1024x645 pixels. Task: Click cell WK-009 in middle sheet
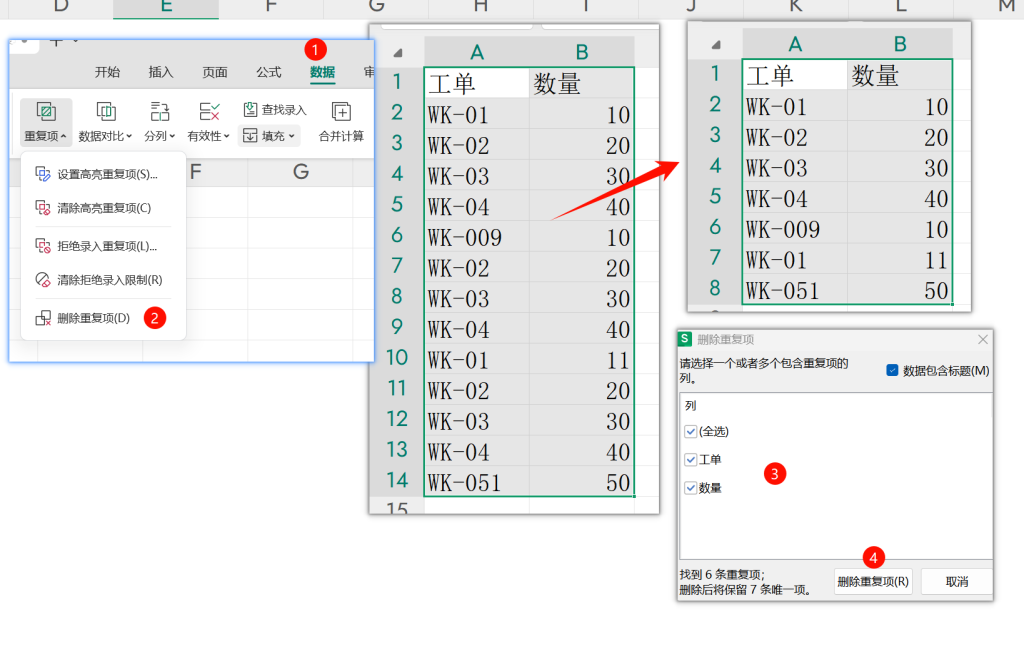tap(477, 237)
